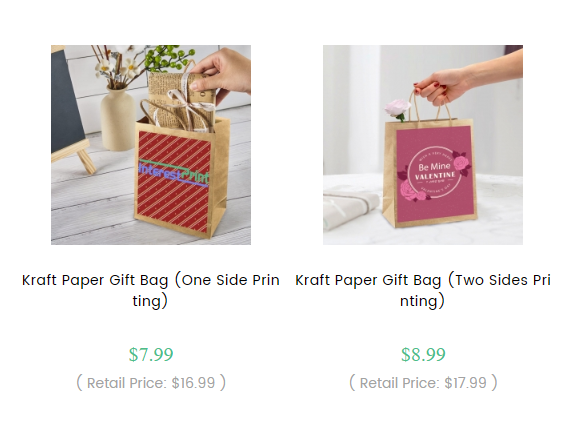Click the Retail Price: $16.99 text
Screen dimensions: 577x427
[151, 383]
